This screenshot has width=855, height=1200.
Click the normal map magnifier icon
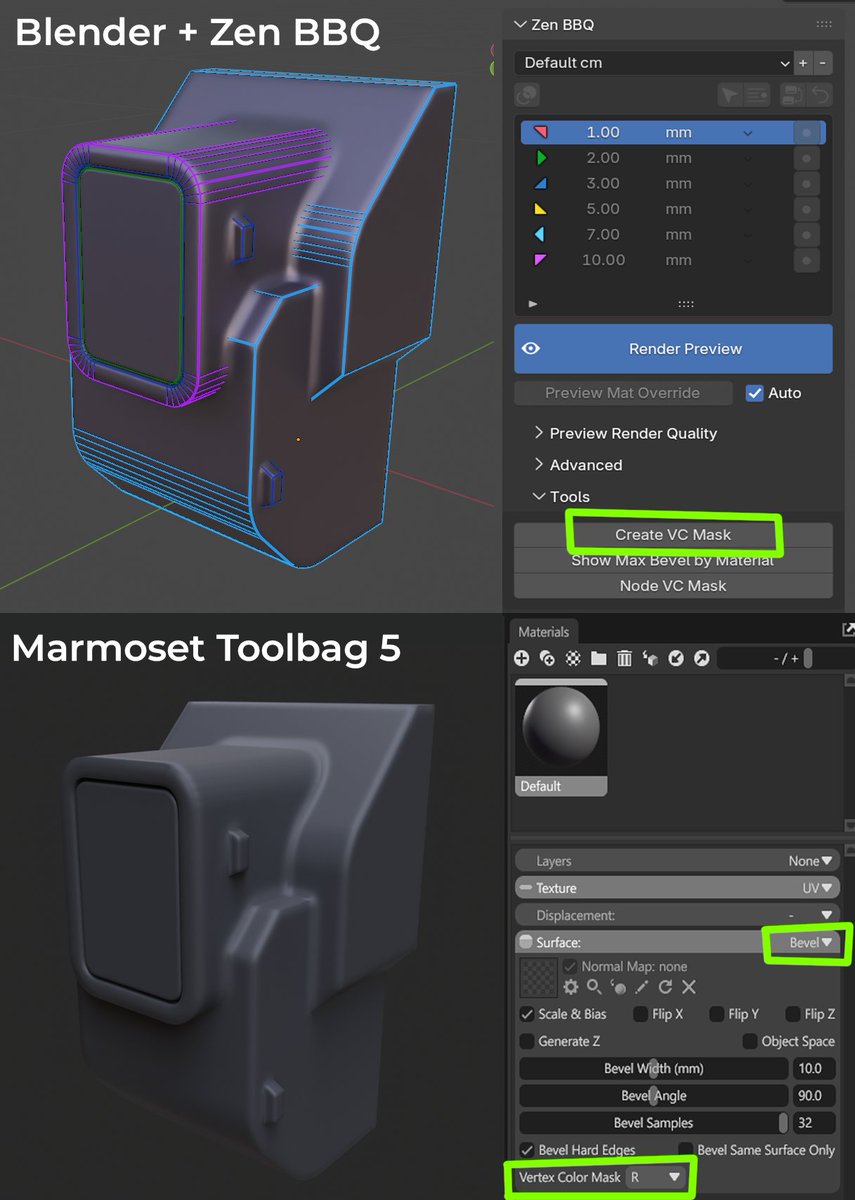click(594, 987)
